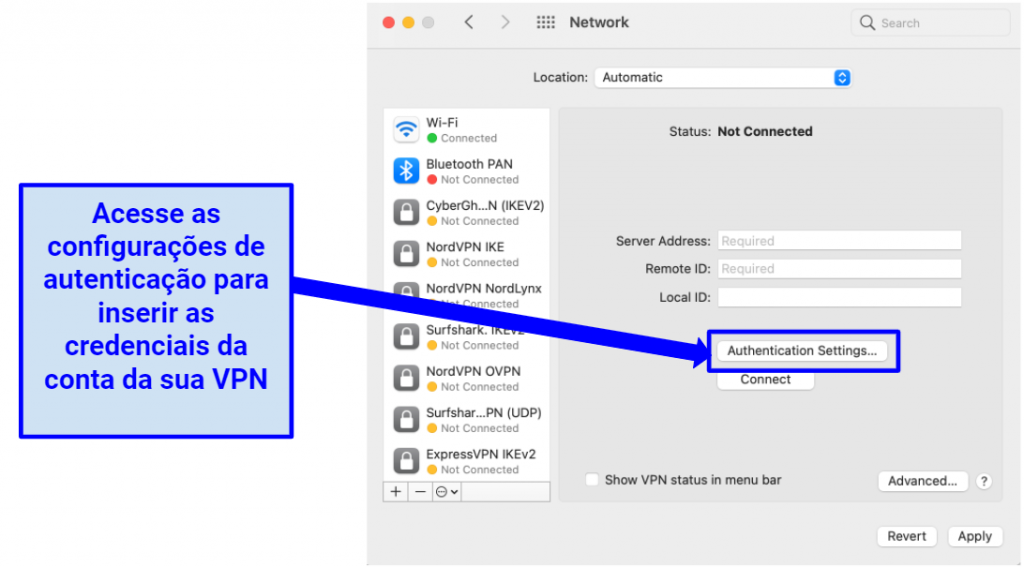Click the Network window title
The height and width of the screenshot is (567, 1024).
pyautogui.click(x=599, y=22)
